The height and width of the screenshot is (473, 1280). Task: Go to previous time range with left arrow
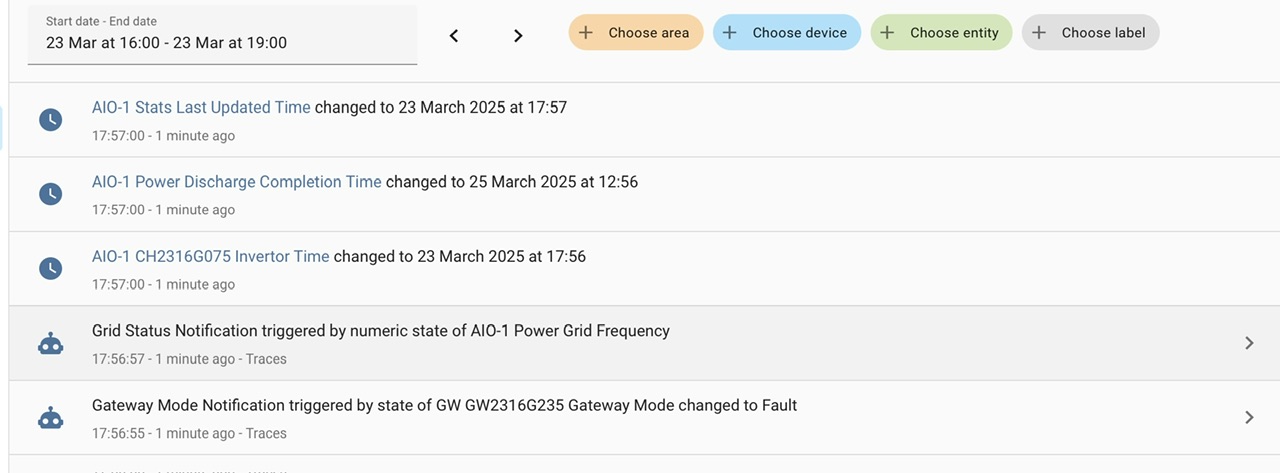click(454, 36)
